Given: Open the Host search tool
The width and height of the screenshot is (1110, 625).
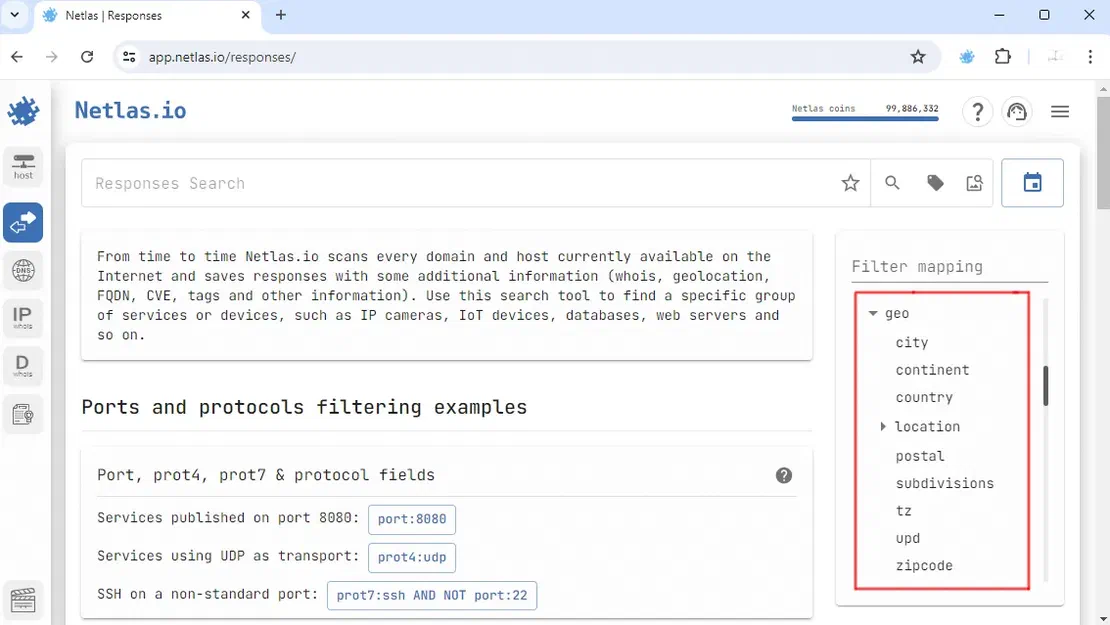Looking at the screenshot, I should pyautogui.click(x=22, y=166).
